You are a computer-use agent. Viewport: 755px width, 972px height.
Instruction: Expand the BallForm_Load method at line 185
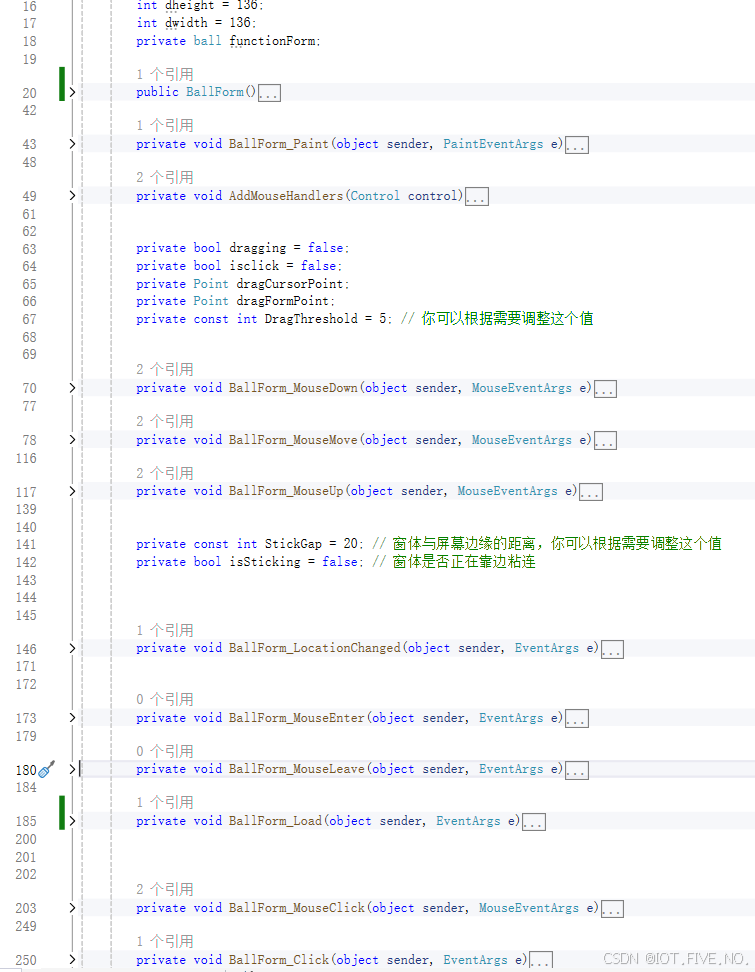tap(72, 821)
